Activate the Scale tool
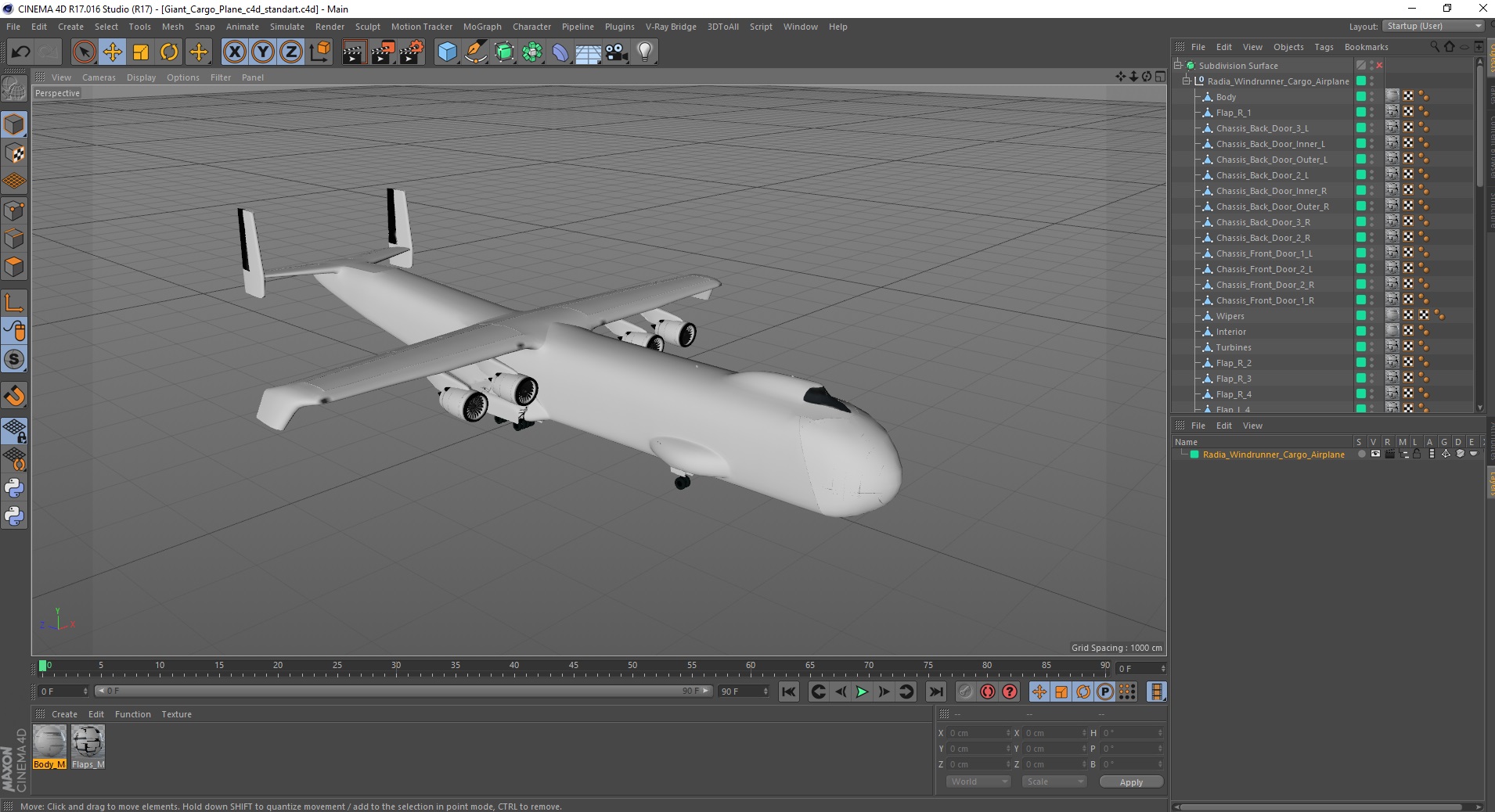Screen dimensions: 1495x812 tap(141, 52)
